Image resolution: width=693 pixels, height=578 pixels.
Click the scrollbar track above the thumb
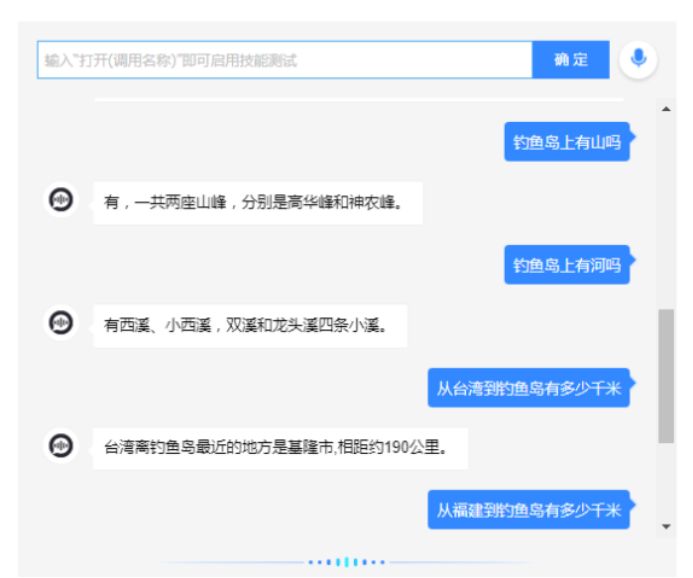pos(666,210)
